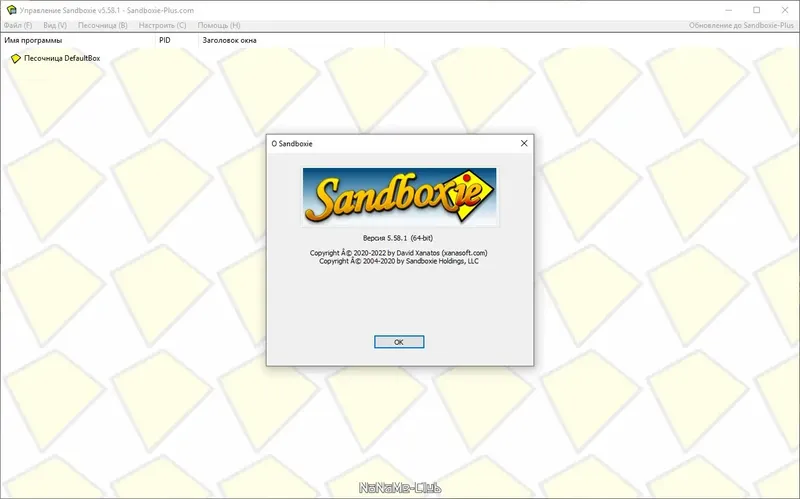The width and height of the screenshot is (800, 499).
Task: Close the About Sandboxie dialog
Action: [524, 143]
